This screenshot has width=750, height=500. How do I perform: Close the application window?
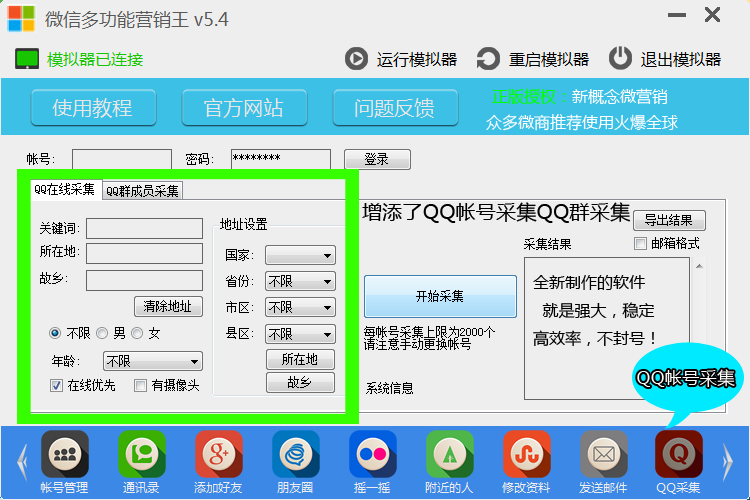(x=712, y=15)
